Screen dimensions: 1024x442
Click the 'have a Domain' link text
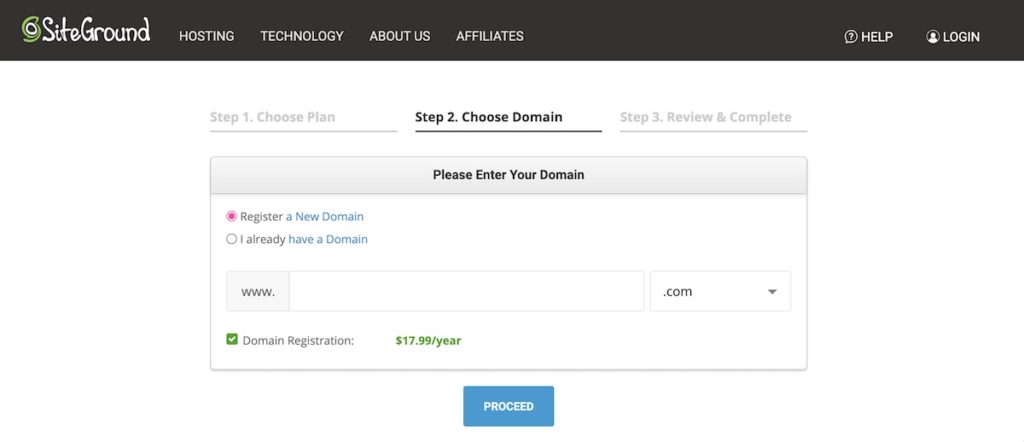pyautogui.click(x=328, y=239)
